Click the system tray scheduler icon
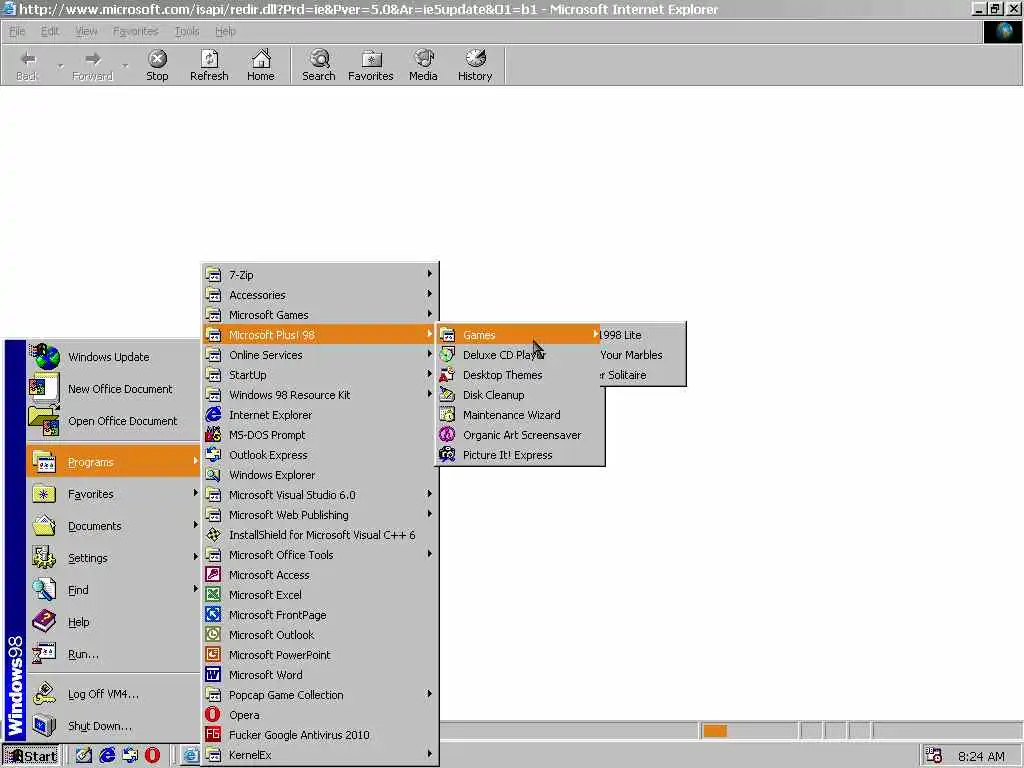 (x=934, y=756)
